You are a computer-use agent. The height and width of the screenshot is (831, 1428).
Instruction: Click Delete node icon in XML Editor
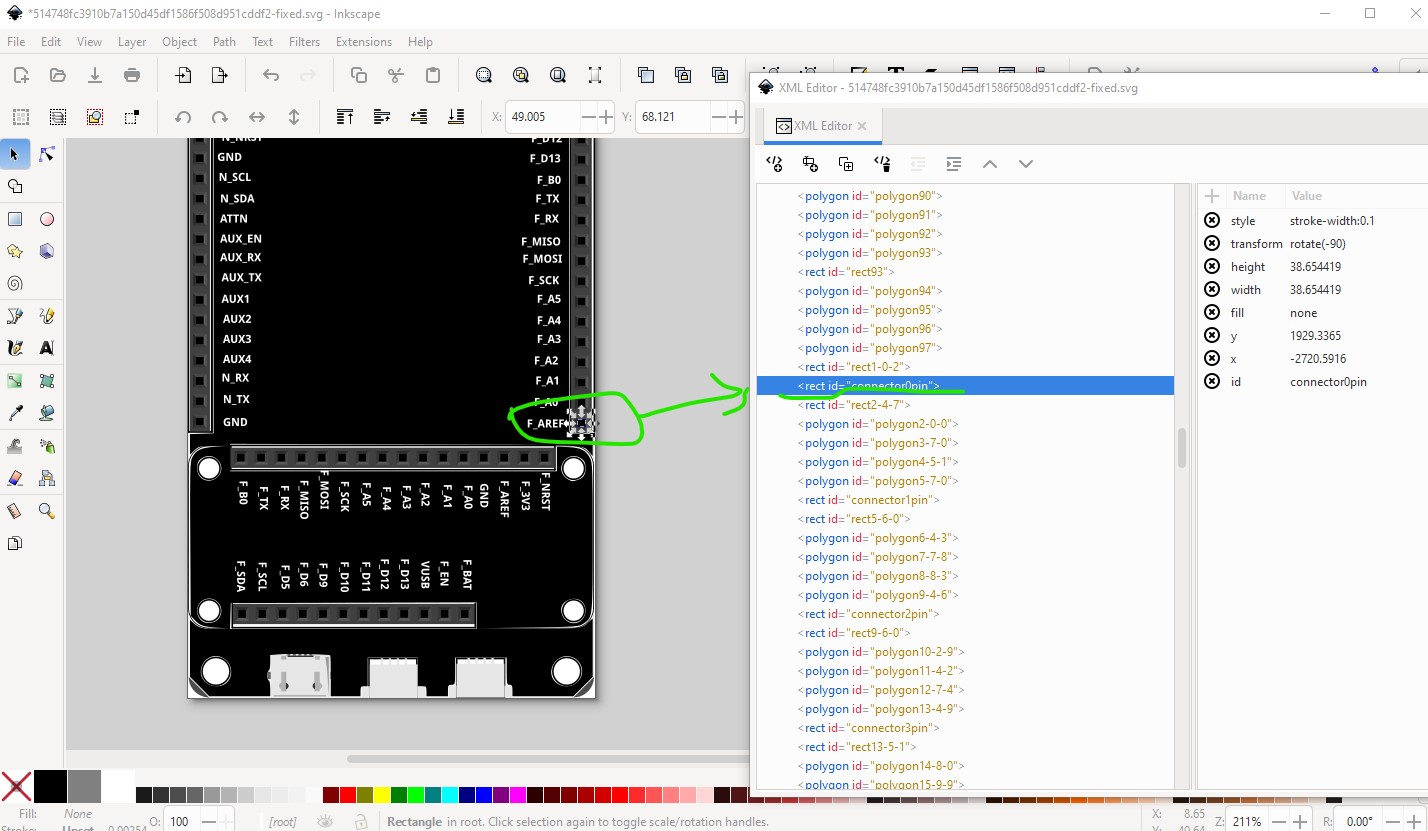pos(882,164)
